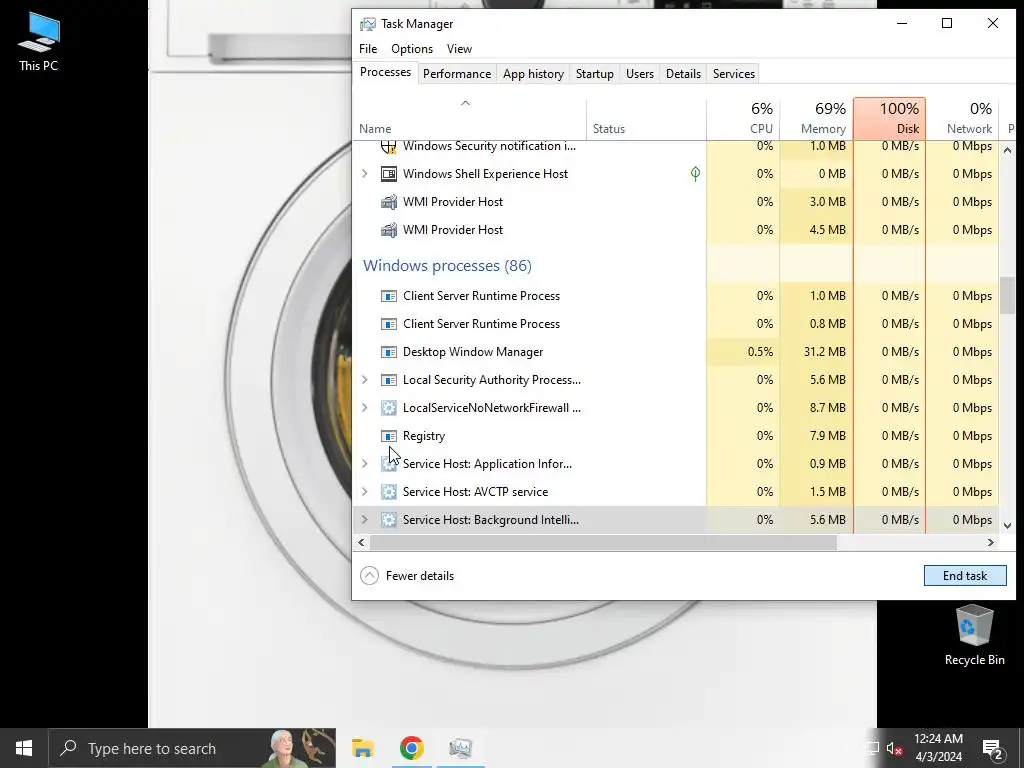1024x768 pixels.
Task: Click the Windows processes (86) group header
Action: (x=447, y=266)
